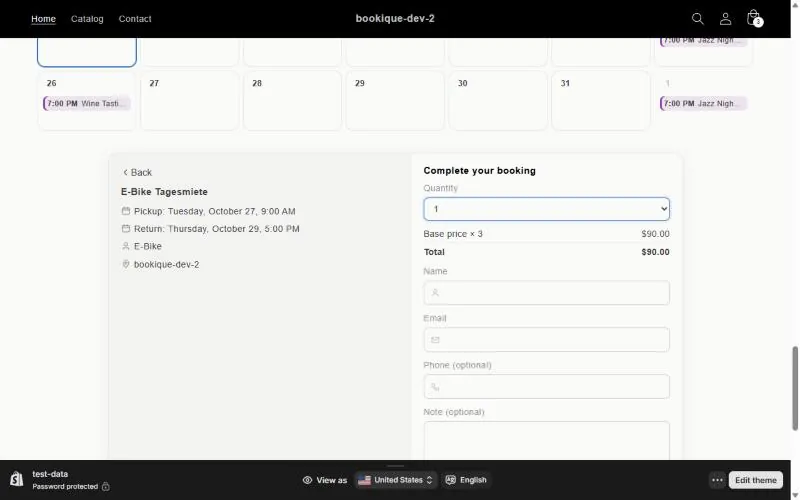Viewport: 800px width, 500px height.
Task: Select calendar day 27
Action: (190, 101)
